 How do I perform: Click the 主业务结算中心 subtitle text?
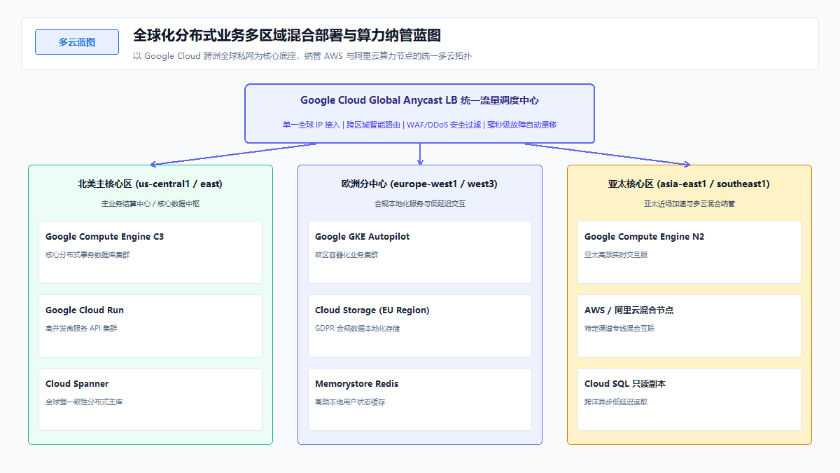(x=150, y=204)
